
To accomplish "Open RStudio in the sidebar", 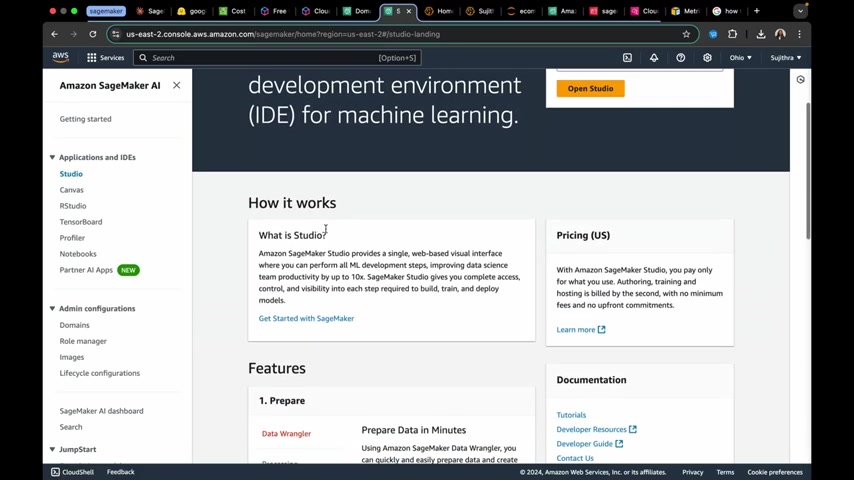I will click(x=73, y=206).
